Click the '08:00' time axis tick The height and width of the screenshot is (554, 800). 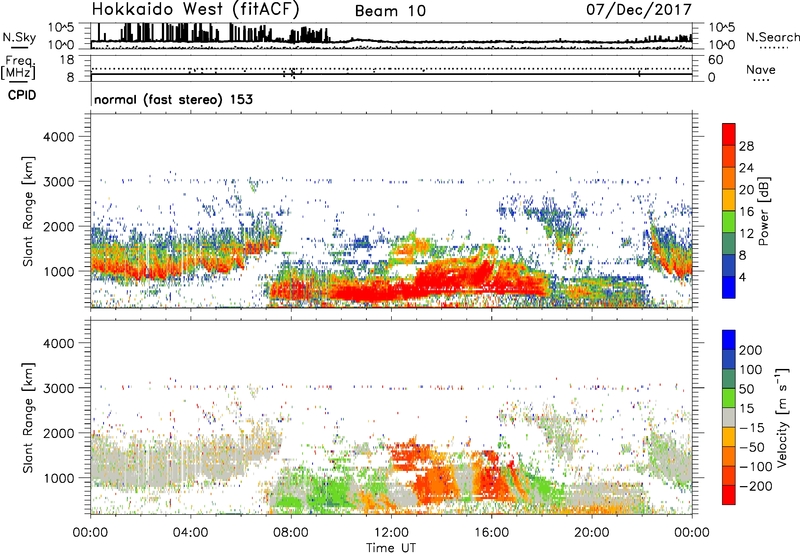pos(290,533)
